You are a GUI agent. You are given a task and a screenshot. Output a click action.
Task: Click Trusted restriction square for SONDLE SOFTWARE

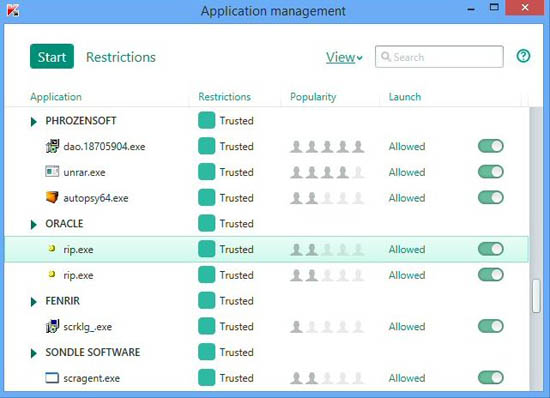(x=206, y=352)
